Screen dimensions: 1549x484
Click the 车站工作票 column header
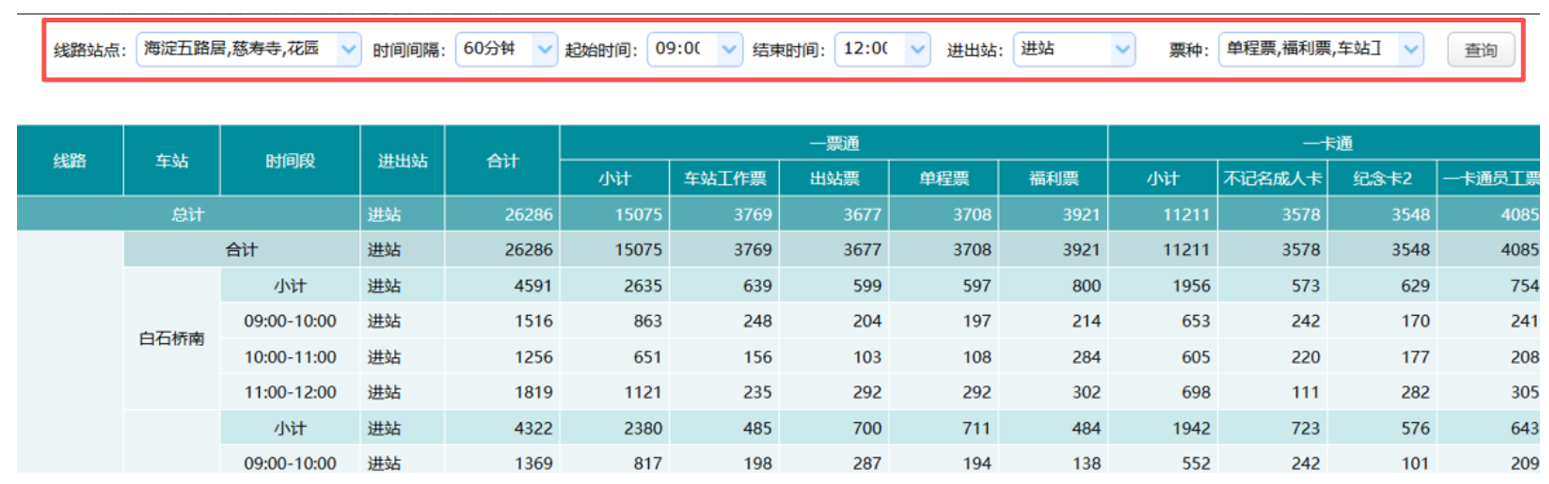pyautogui.click(x=724, y=179)
